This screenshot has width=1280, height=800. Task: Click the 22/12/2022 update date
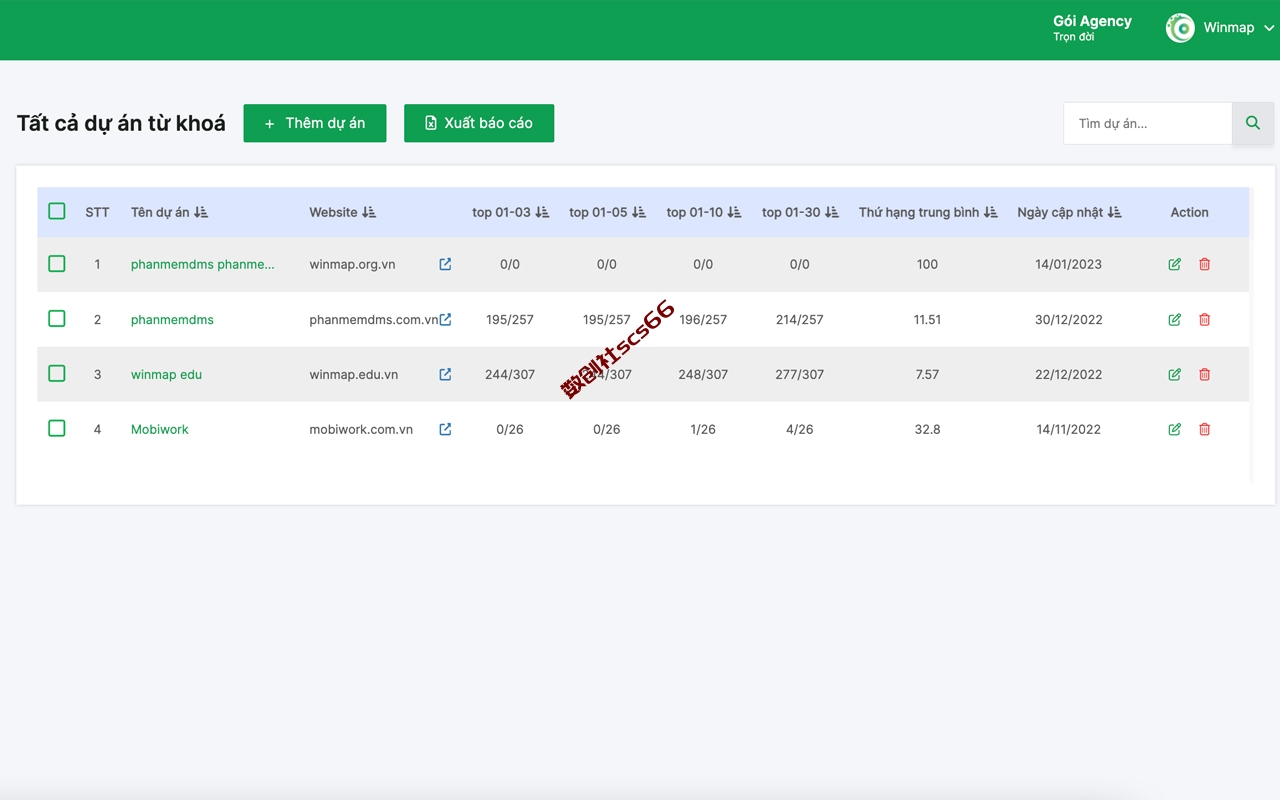[1068, 375]
